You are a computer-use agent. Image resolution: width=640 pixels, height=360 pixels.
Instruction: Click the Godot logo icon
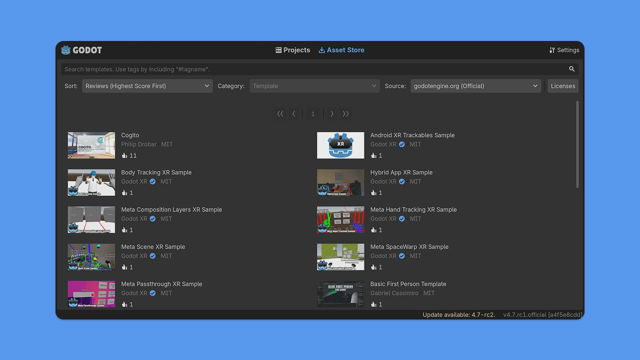(66, 50)
